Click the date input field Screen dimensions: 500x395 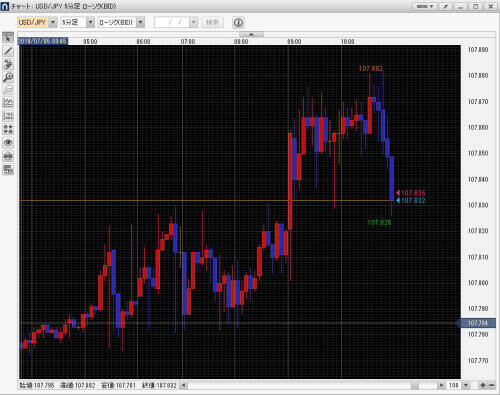click(x=172, y=22)
